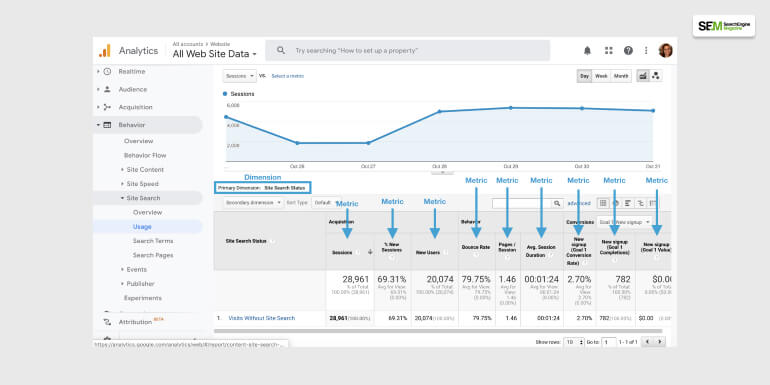Click the table filter search magnifier
Viewport: 770px width, 385px height.
(557, 203)
